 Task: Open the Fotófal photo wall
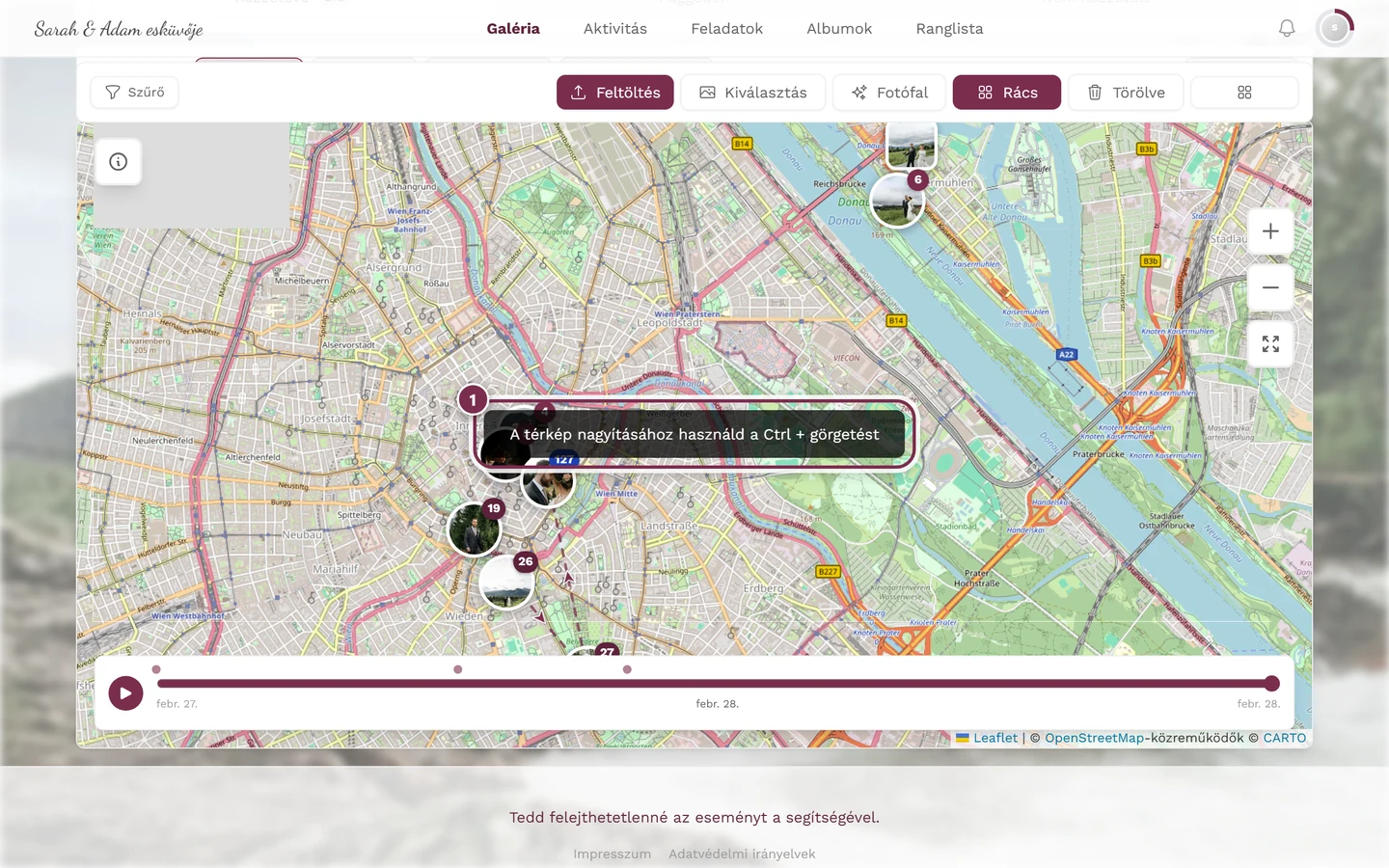click(x=889, y=93)
